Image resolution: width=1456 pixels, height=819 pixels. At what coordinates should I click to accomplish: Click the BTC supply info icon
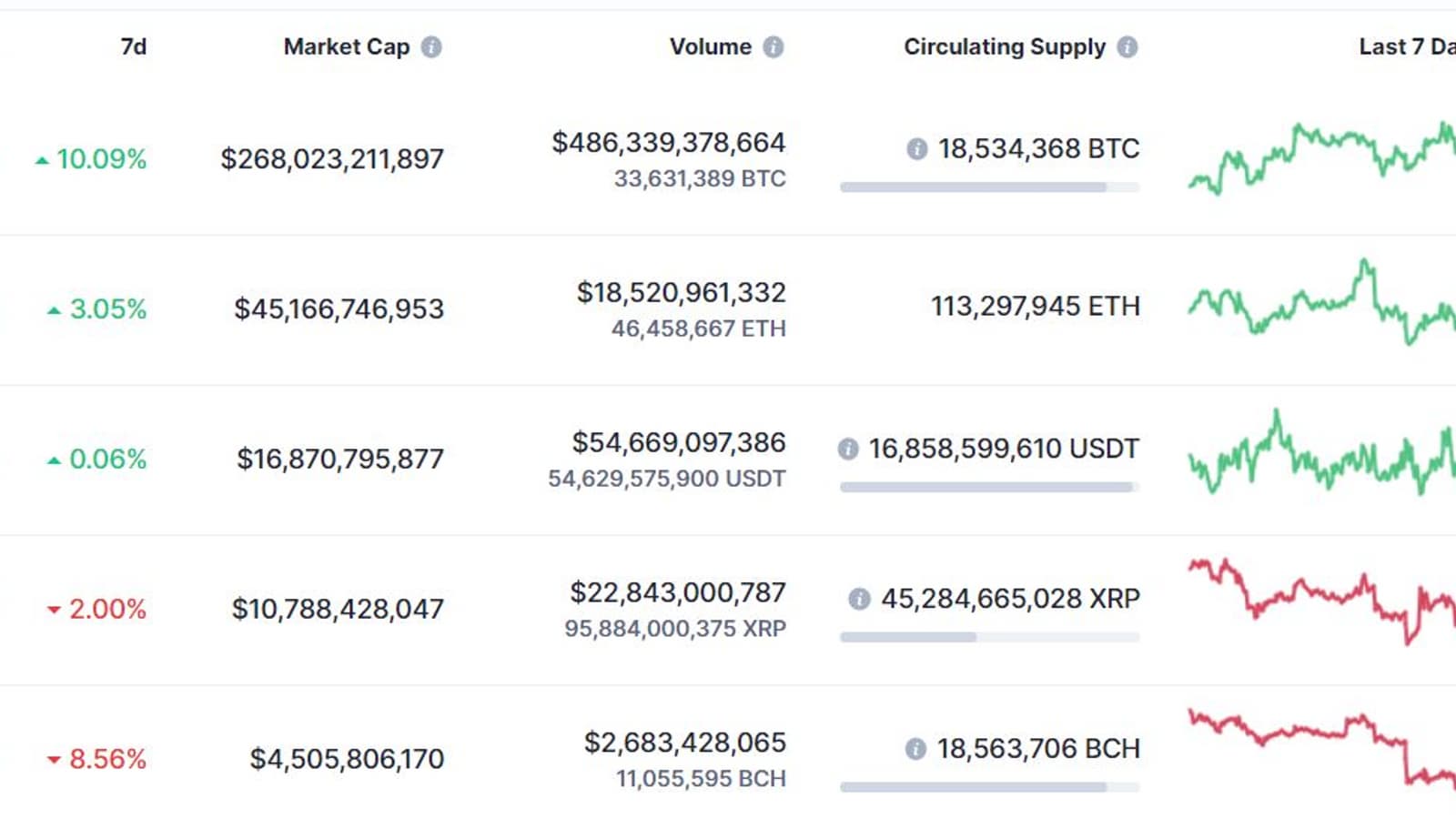(x=916, y=148)
